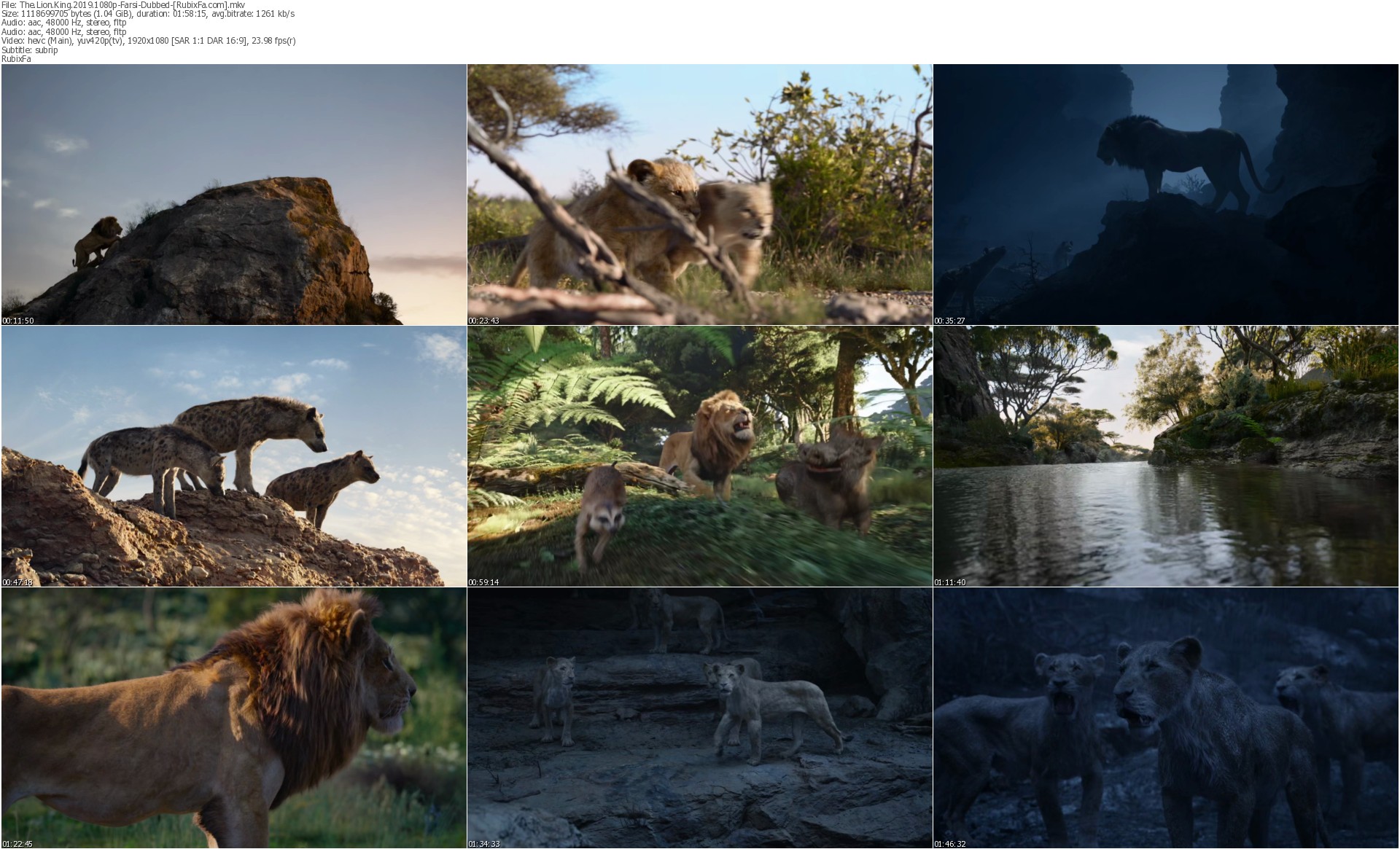
Task: Click the 01:34:33 timestamp
Action: click(484, 844)
